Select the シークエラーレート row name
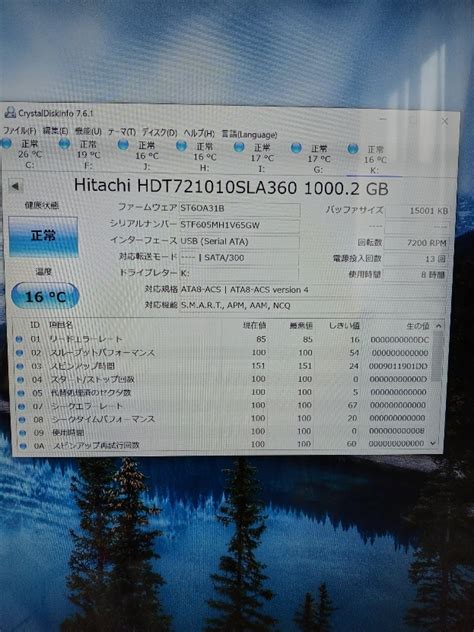This screenshot has width=474, height=632. tap(87, 406)
